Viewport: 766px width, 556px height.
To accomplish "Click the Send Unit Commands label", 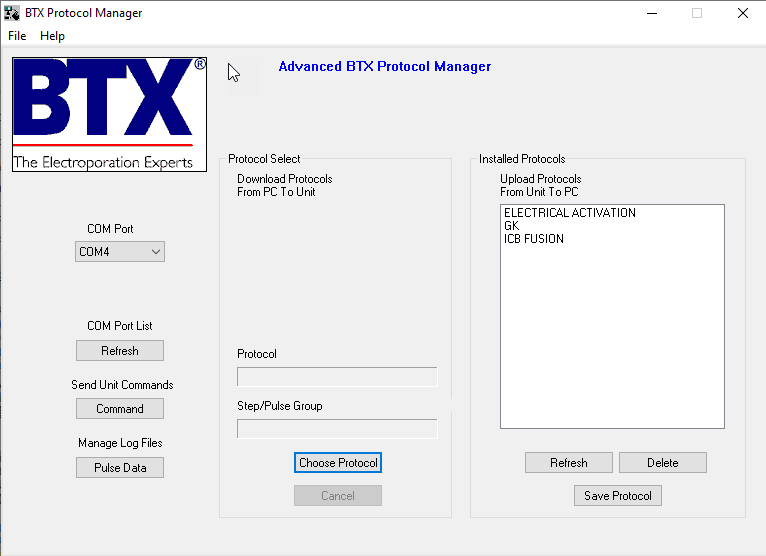I will [x=122, y=385].
